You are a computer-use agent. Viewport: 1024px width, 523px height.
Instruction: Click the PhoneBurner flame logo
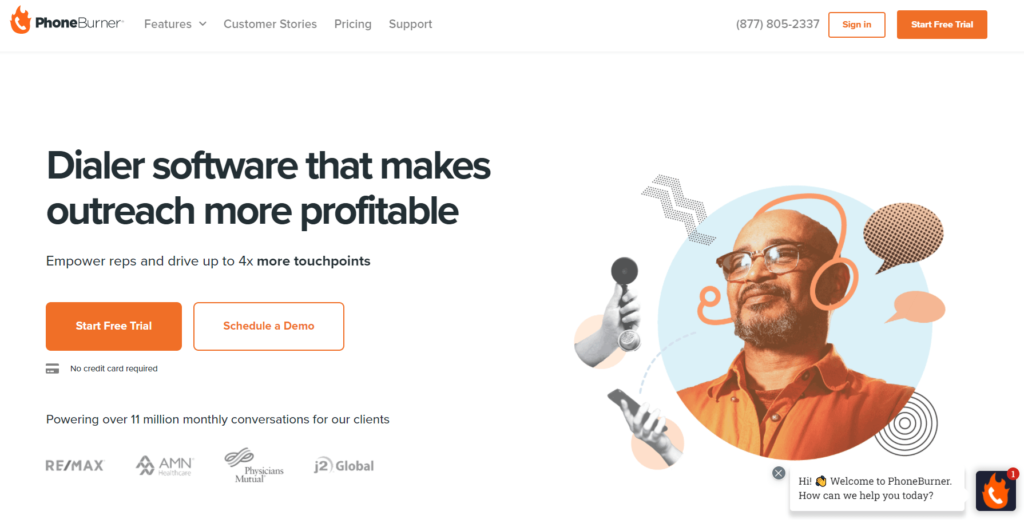pyautogui.click(x=20, y=21)
